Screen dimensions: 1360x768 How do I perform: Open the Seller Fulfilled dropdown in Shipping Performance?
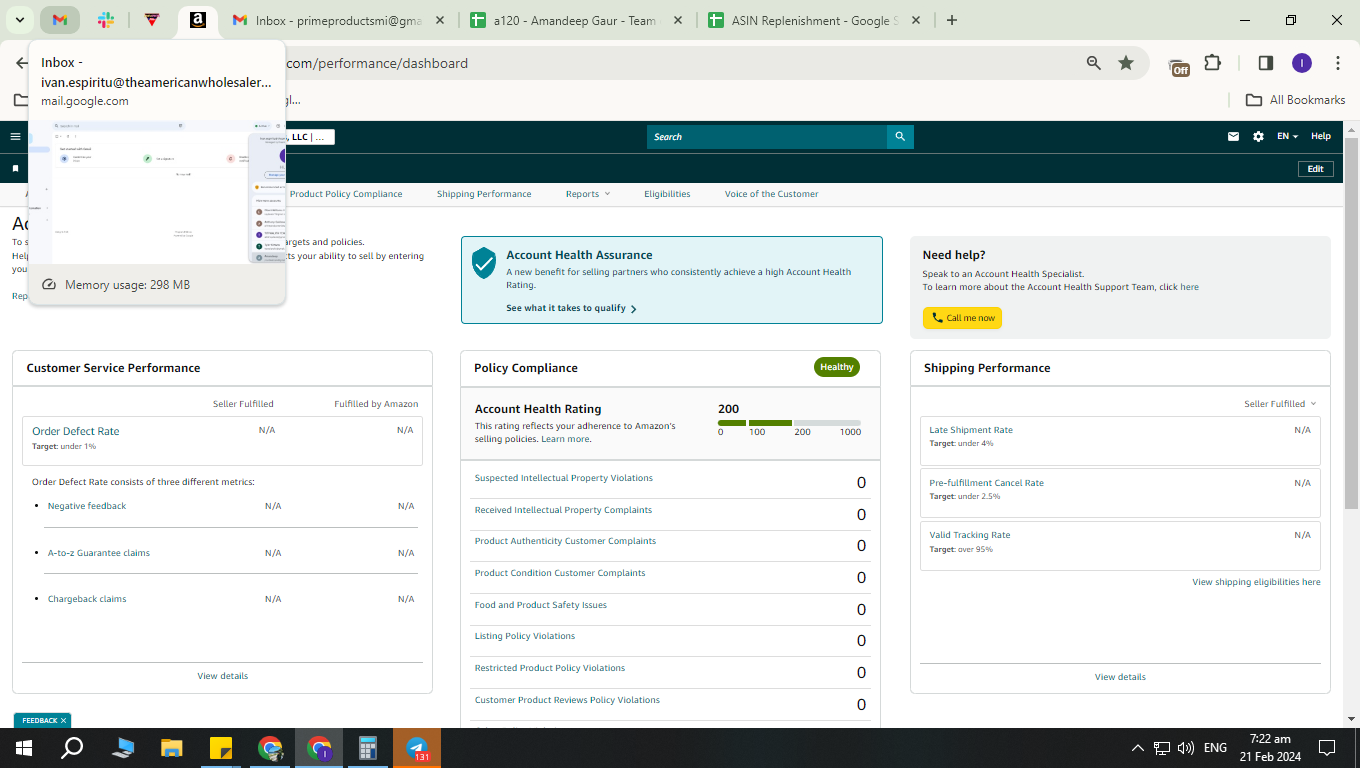tap(1280, 404)
